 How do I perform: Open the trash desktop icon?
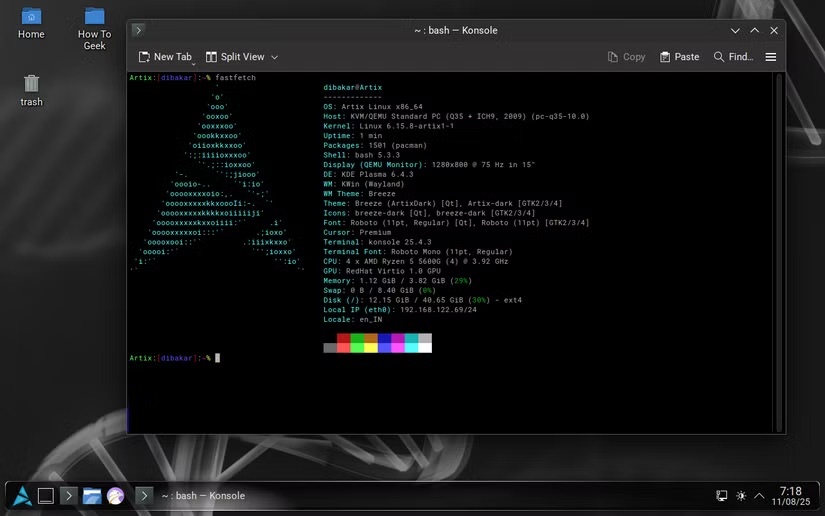click(32, 90)
